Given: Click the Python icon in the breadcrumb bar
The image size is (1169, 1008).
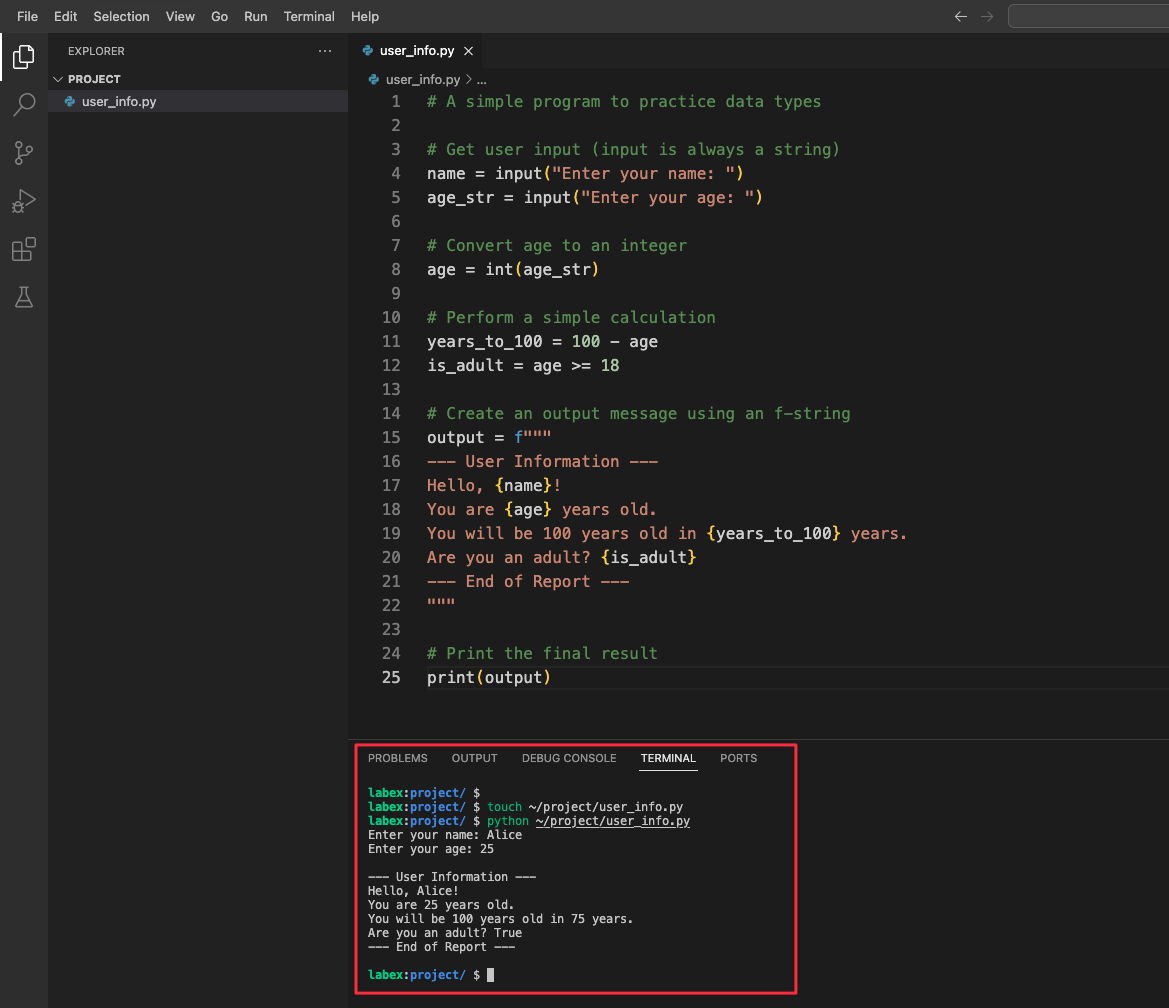Looking at the screenshot, I should [x=372, y=79].
